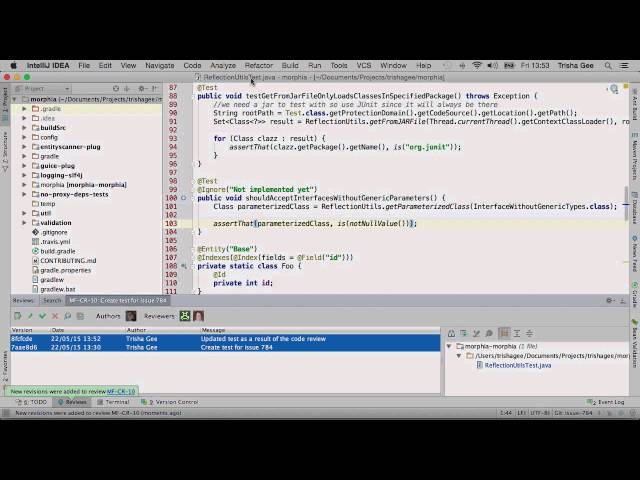Click scroll-from-source target icon in Project panel
The height and width of the screenshot is (480, 640).
[x=116, y=88]
